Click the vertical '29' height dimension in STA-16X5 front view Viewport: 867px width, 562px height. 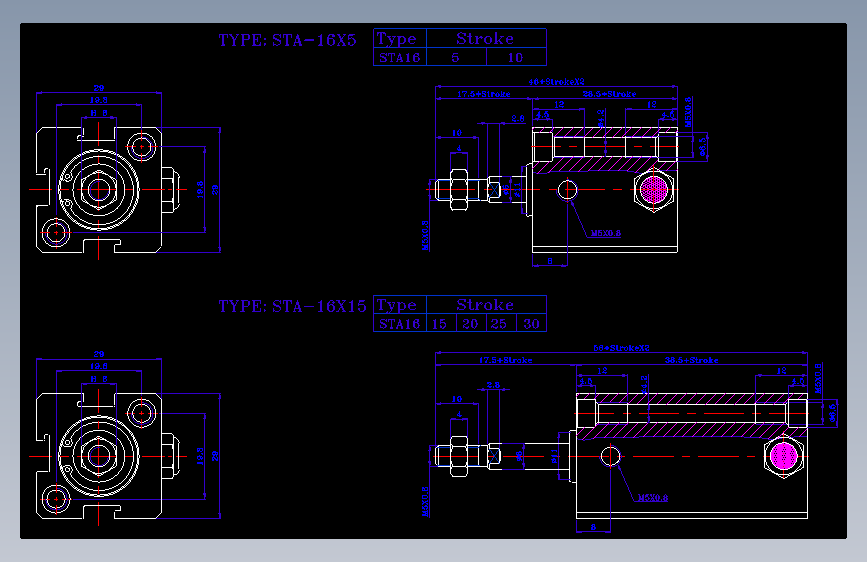(215, 190)
